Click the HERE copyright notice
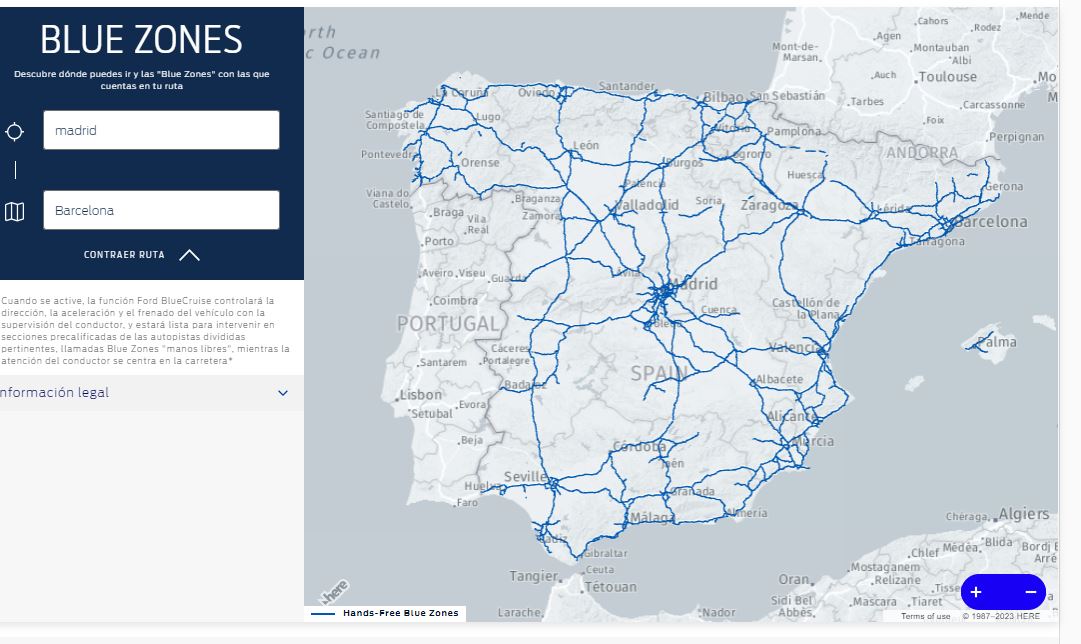Image resolution: width=1081 pixels, height=644 pixels. click(1001, 616)
